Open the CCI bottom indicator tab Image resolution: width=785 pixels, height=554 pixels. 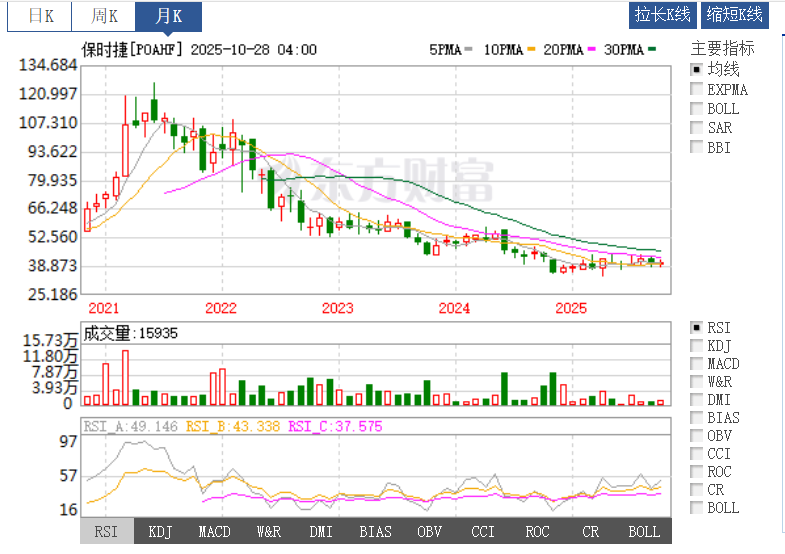point(483,531)
